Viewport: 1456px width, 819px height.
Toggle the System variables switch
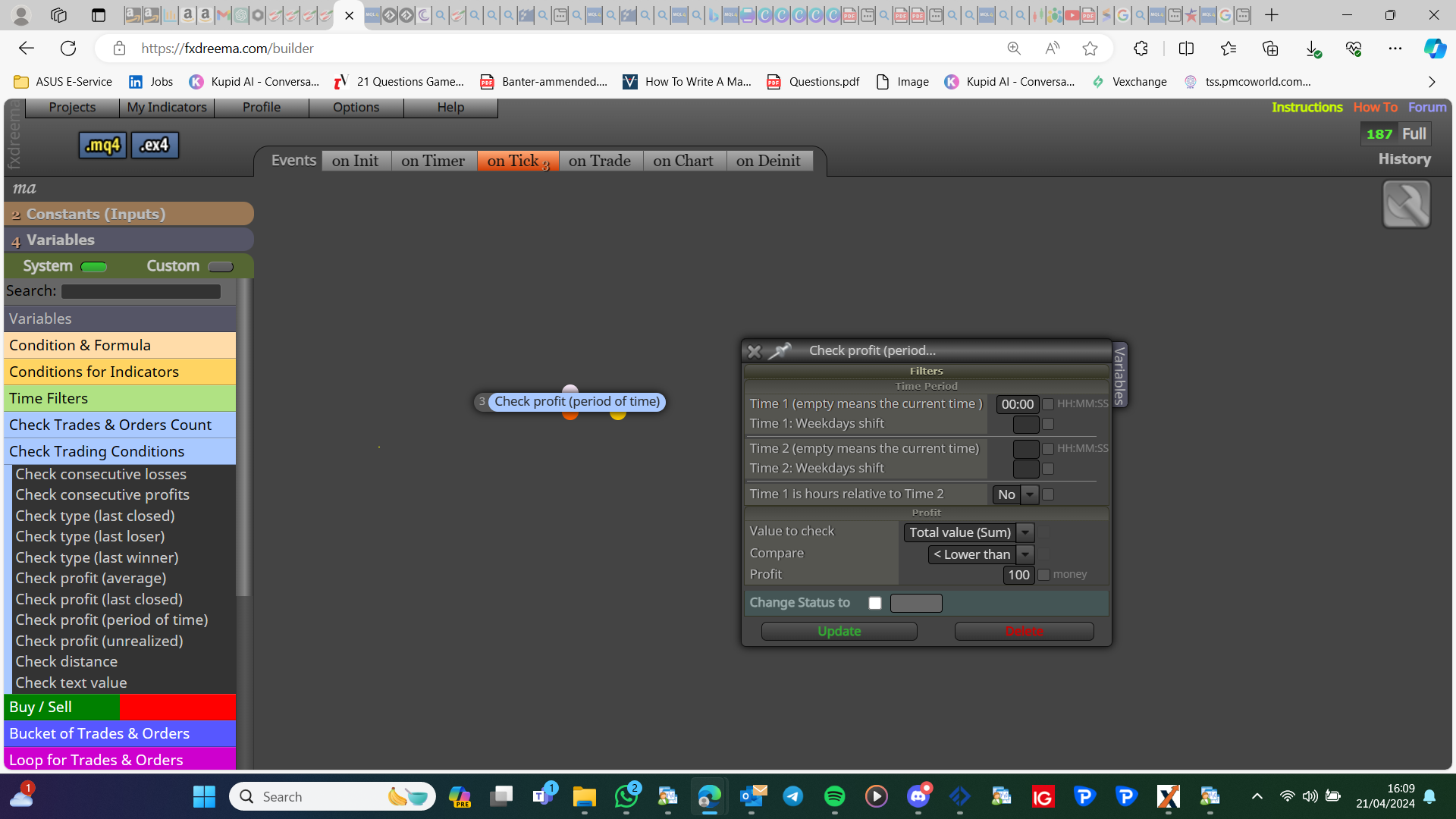coord(94,267)
